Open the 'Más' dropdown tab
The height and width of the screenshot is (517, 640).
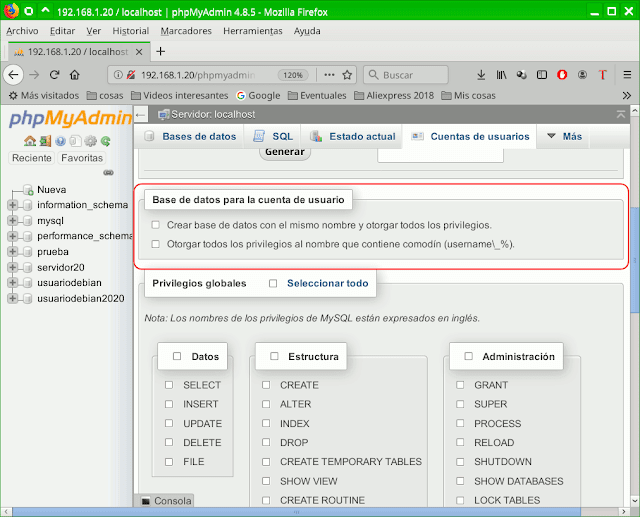tap(563, 136)
